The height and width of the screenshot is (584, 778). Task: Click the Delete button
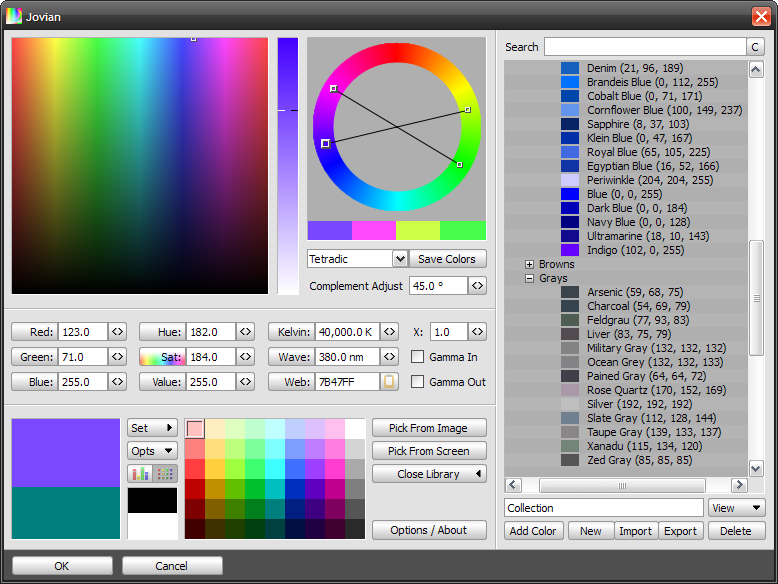pos(736,531)
